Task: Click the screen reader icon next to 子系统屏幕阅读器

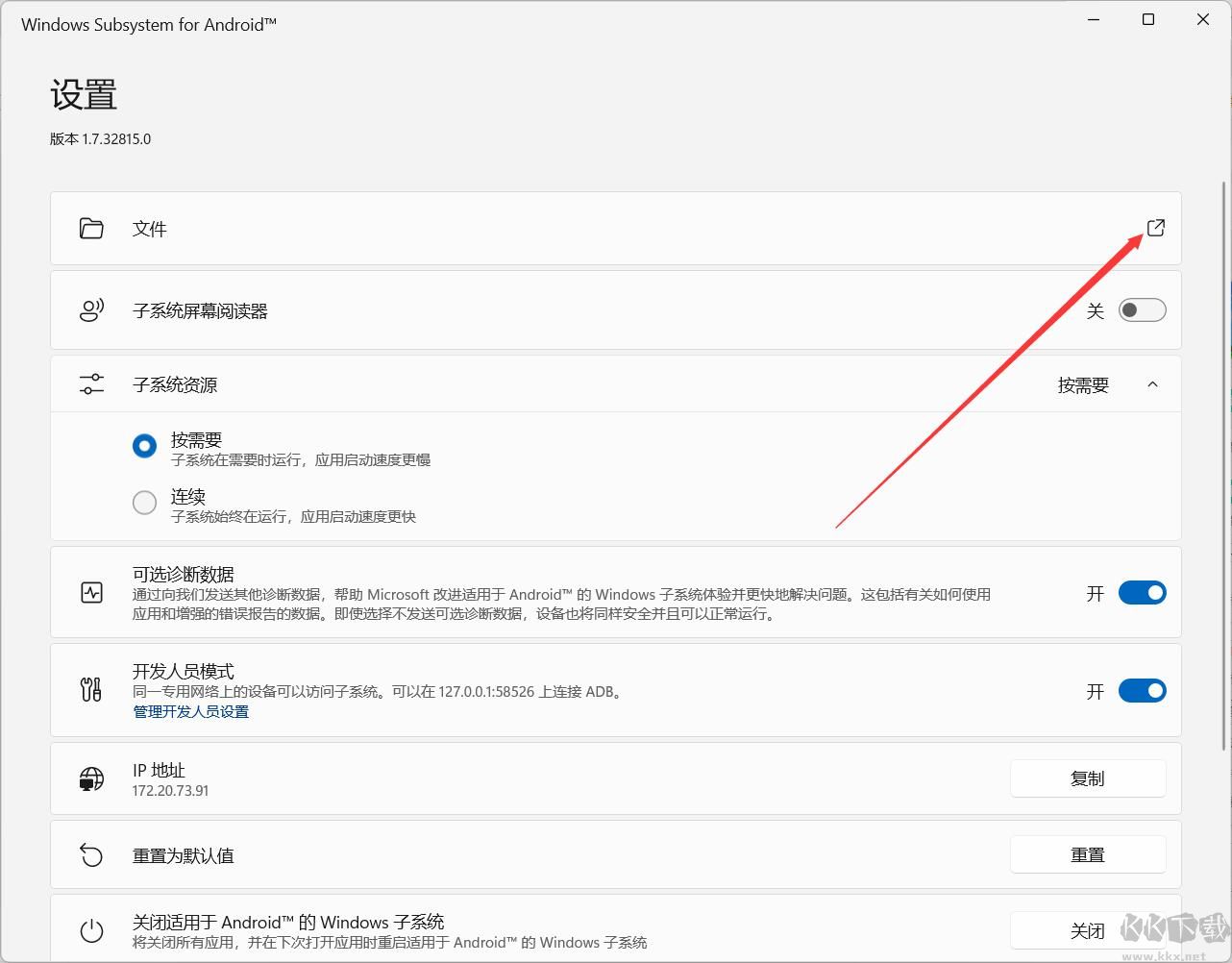Action: tap(90, 309)
